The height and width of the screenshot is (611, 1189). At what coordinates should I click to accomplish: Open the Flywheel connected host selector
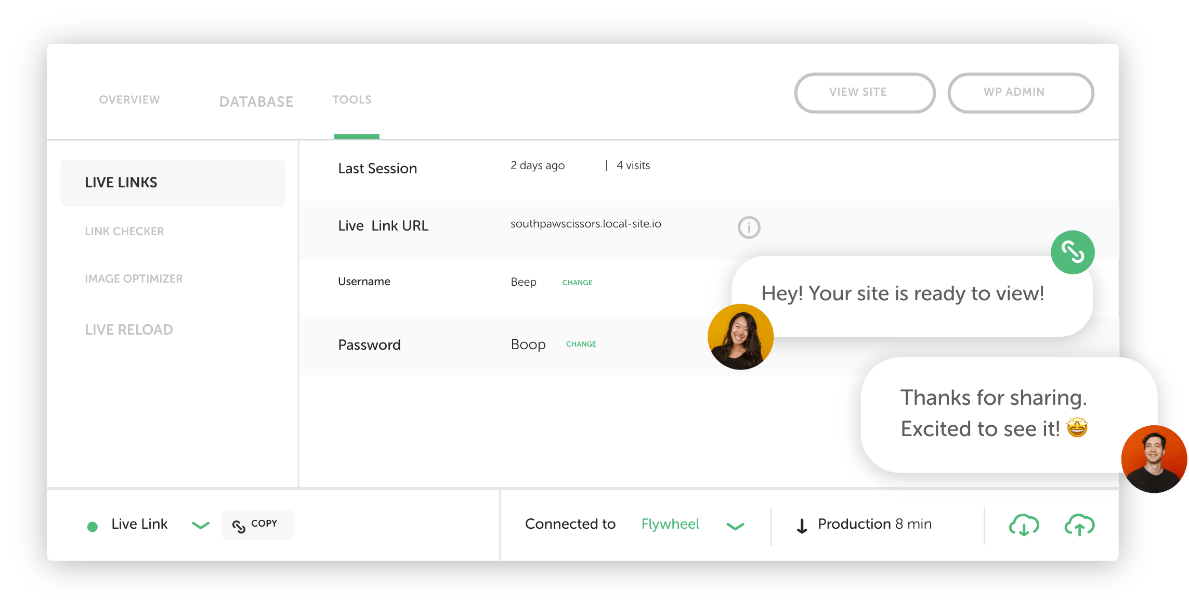pyautogui.click(x=670, y=525)
